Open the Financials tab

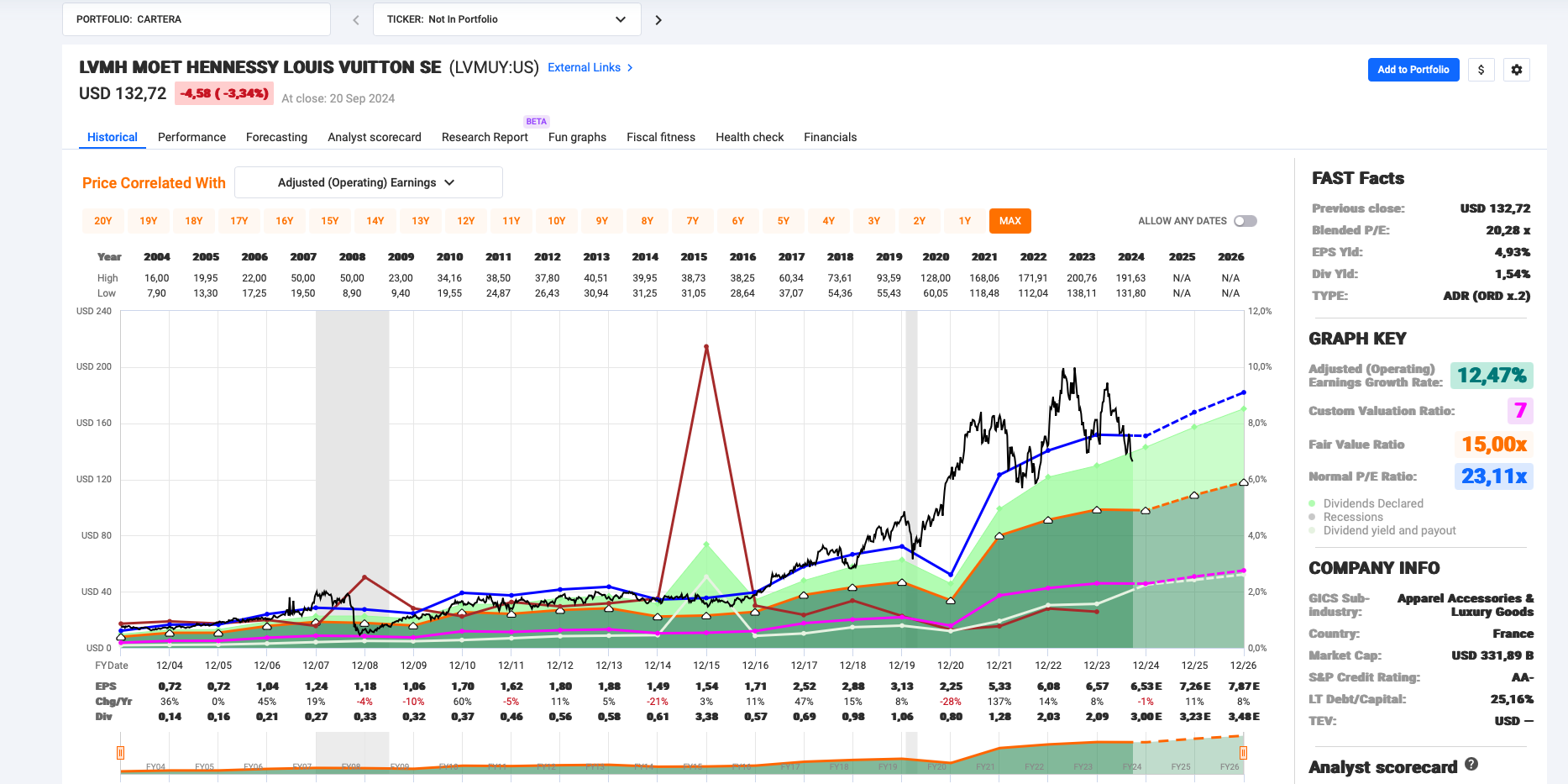pyautogui.click(x=830, y=137)
